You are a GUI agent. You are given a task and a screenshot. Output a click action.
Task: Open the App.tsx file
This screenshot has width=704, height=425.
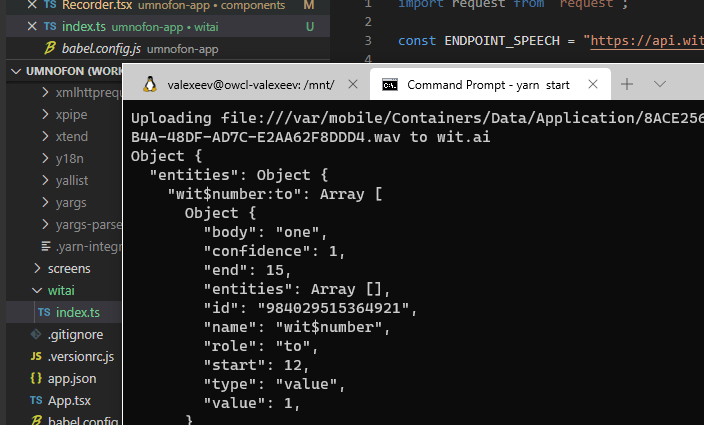click(69, 400)
